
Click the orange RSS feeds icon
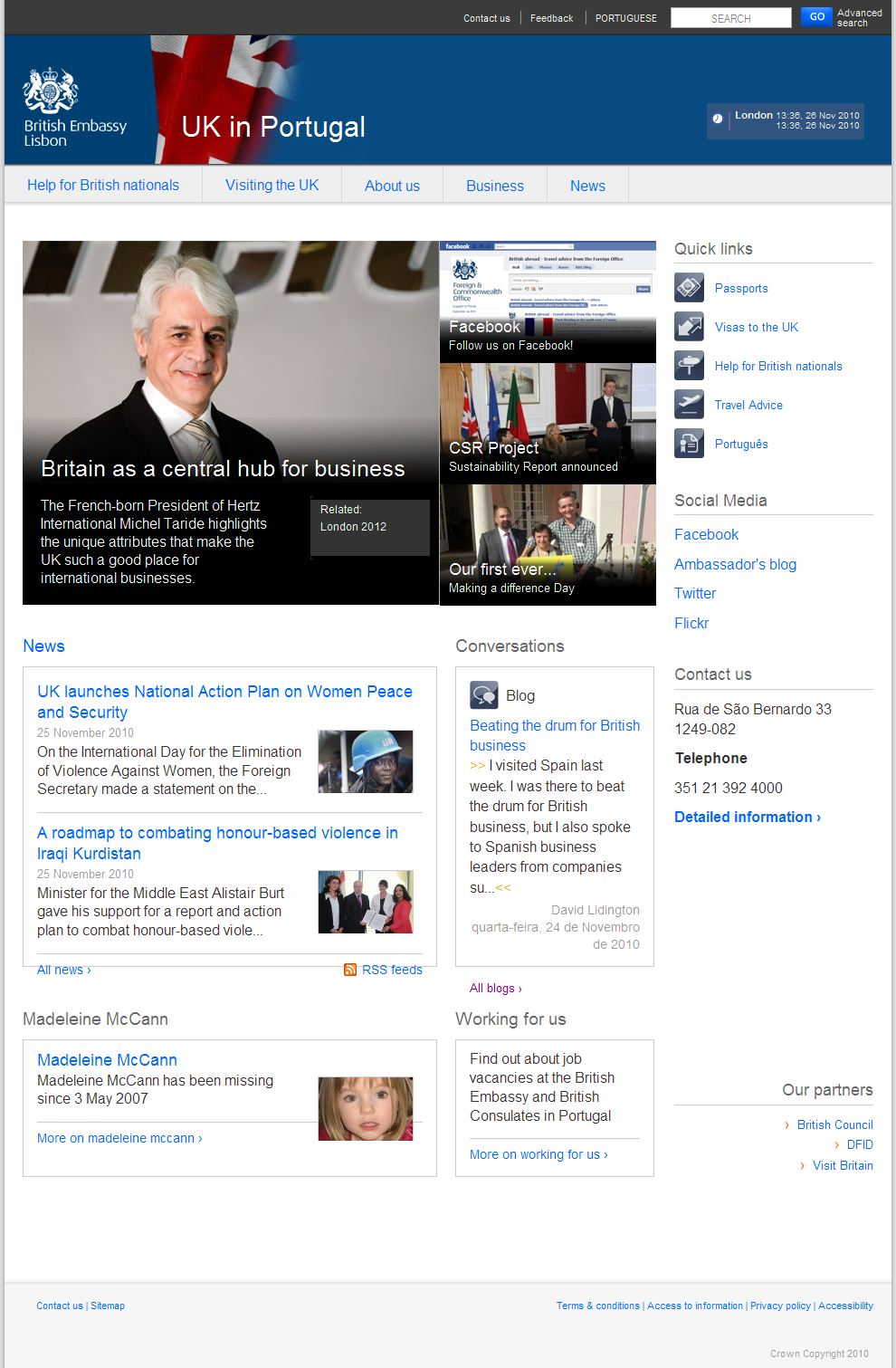click(x=350, y=970)
